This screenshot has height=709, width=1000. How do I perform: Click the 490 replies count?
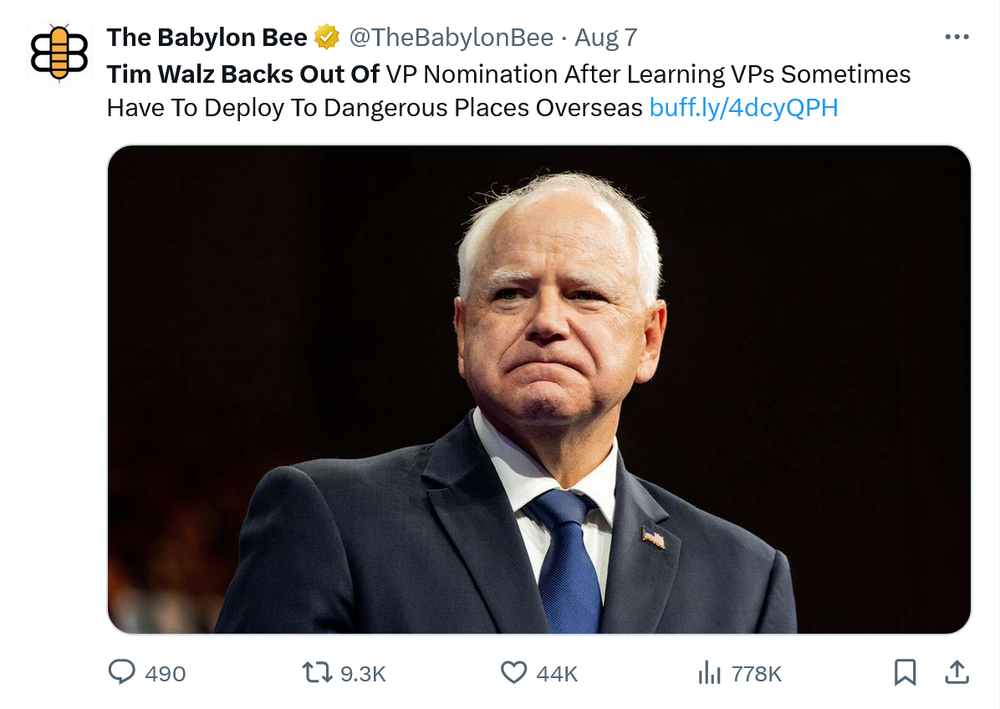point(165,673)
